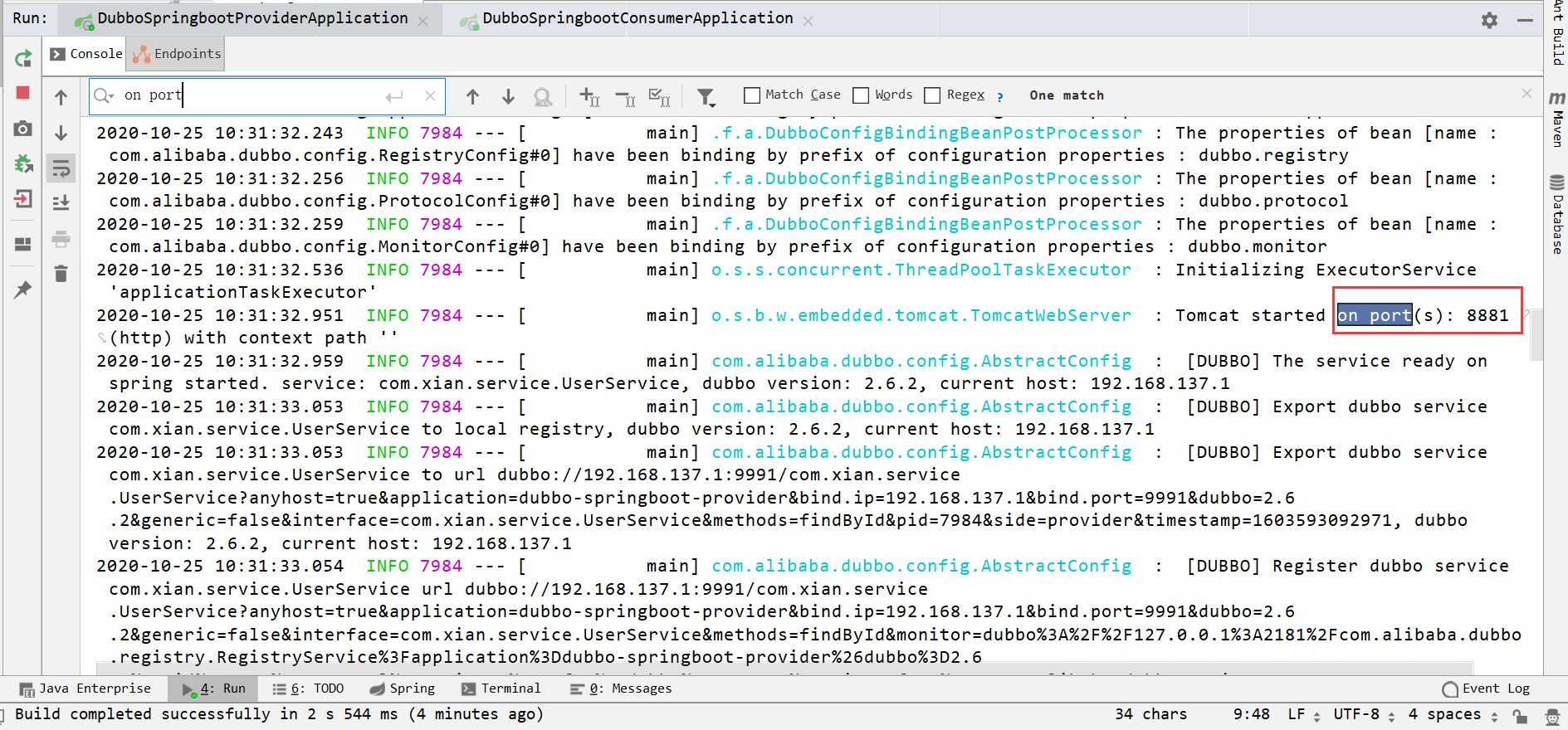Open search history via the magnifier dropdown
The width and height of the screenshot is (1568, 730).
(x=104, y=96)
